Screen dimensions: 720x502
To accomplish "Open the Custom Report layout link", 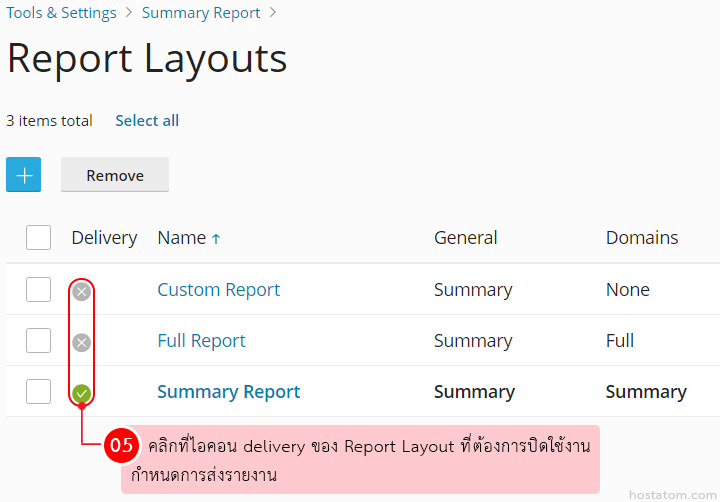I will click(219, 290).
